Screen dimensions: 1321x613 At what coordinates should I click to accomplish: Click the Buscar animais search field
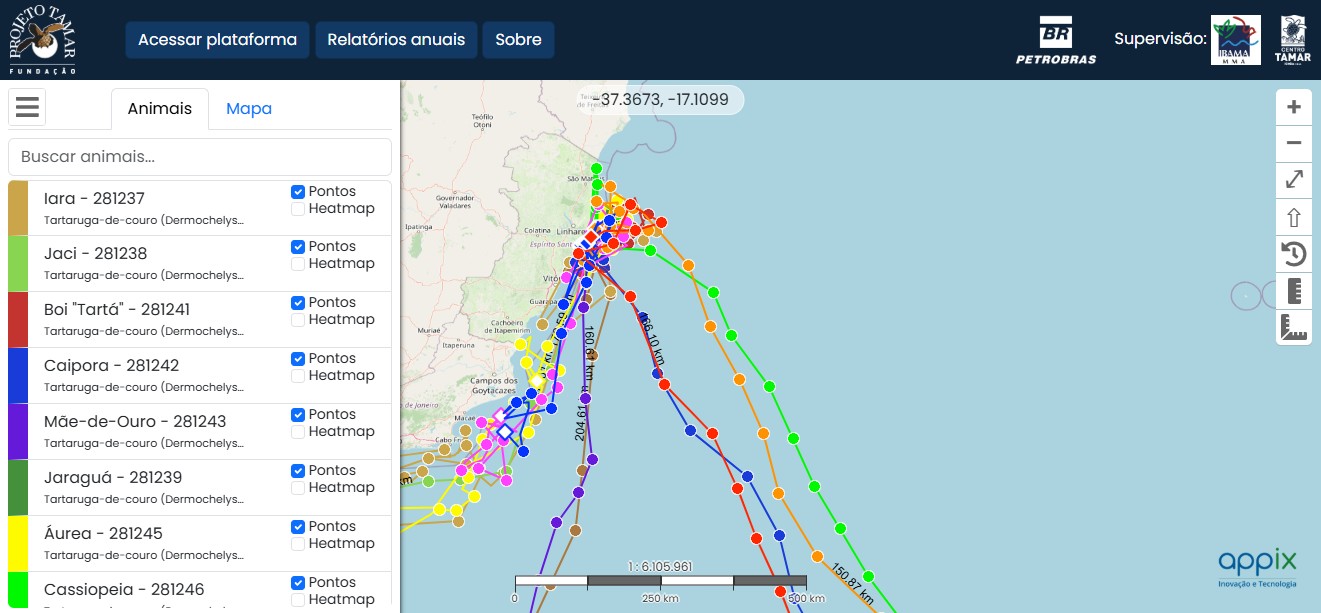click(x=200, y=157)
